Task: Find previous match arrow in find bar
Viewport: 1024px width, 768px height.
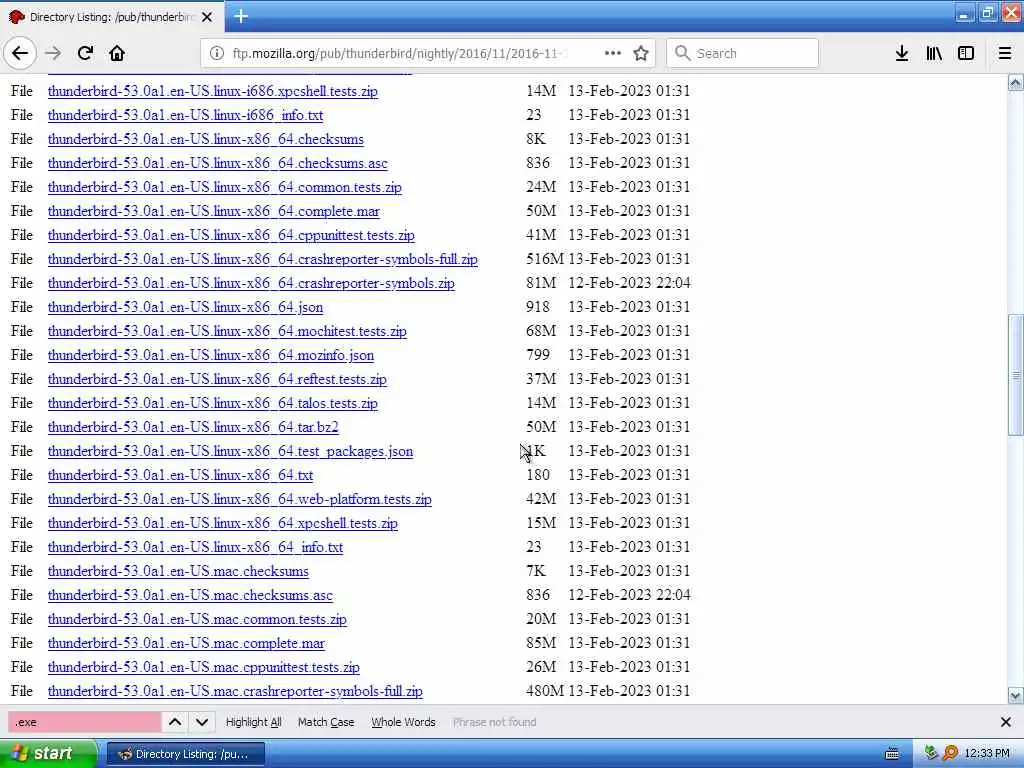Action: [x=175, y=722]
